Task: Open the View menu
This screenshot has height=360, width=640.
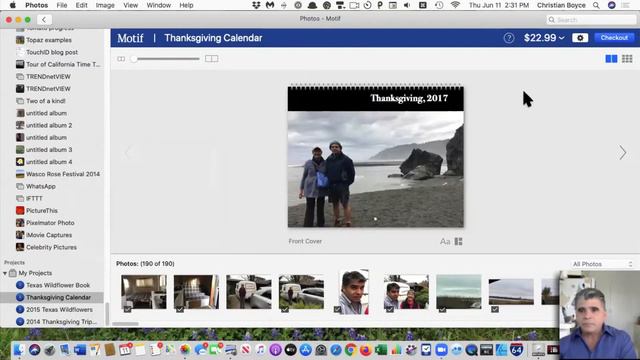Action: [131, 5]
